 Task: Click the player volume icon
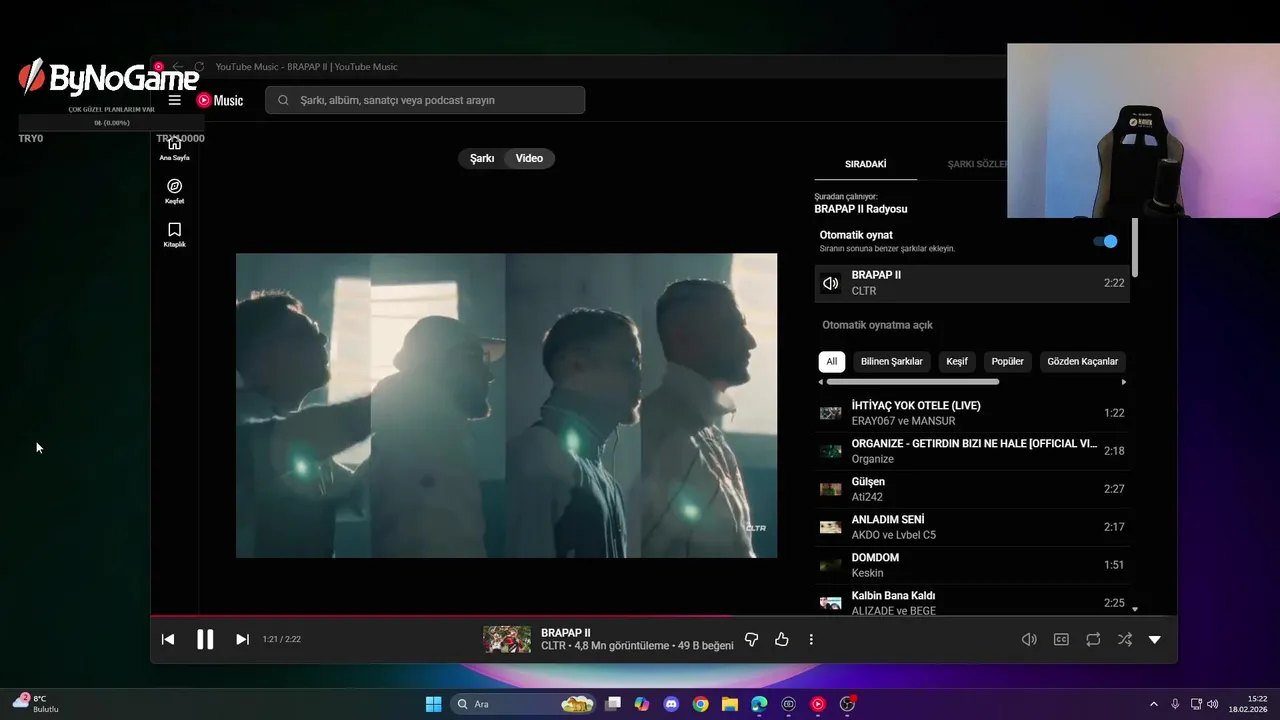click(1029, 639)
